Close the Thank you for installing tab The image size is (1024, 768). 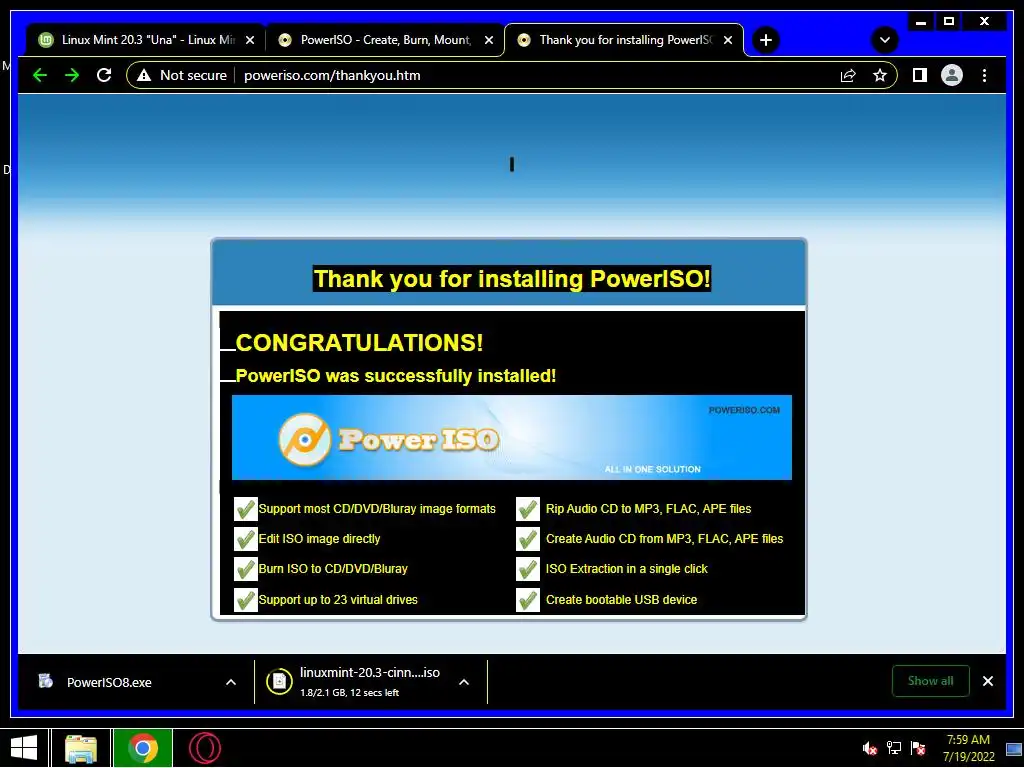tap(728, 40)
